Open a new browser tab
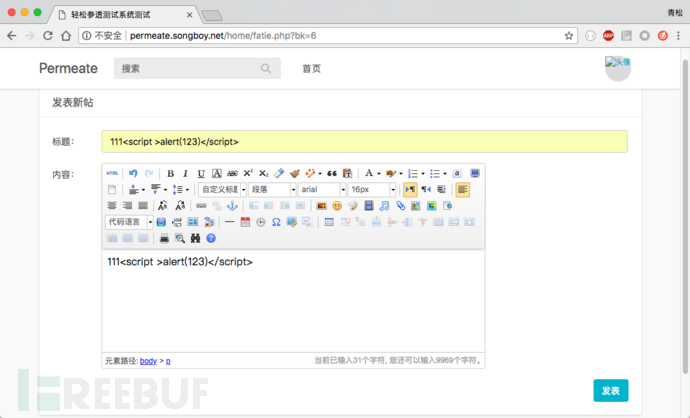The image size is (690, 418). click(212, 16)
